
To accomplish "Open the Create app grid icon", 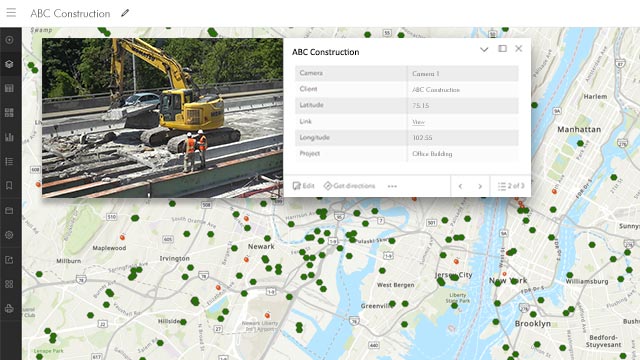I will (x=9, y=284).
